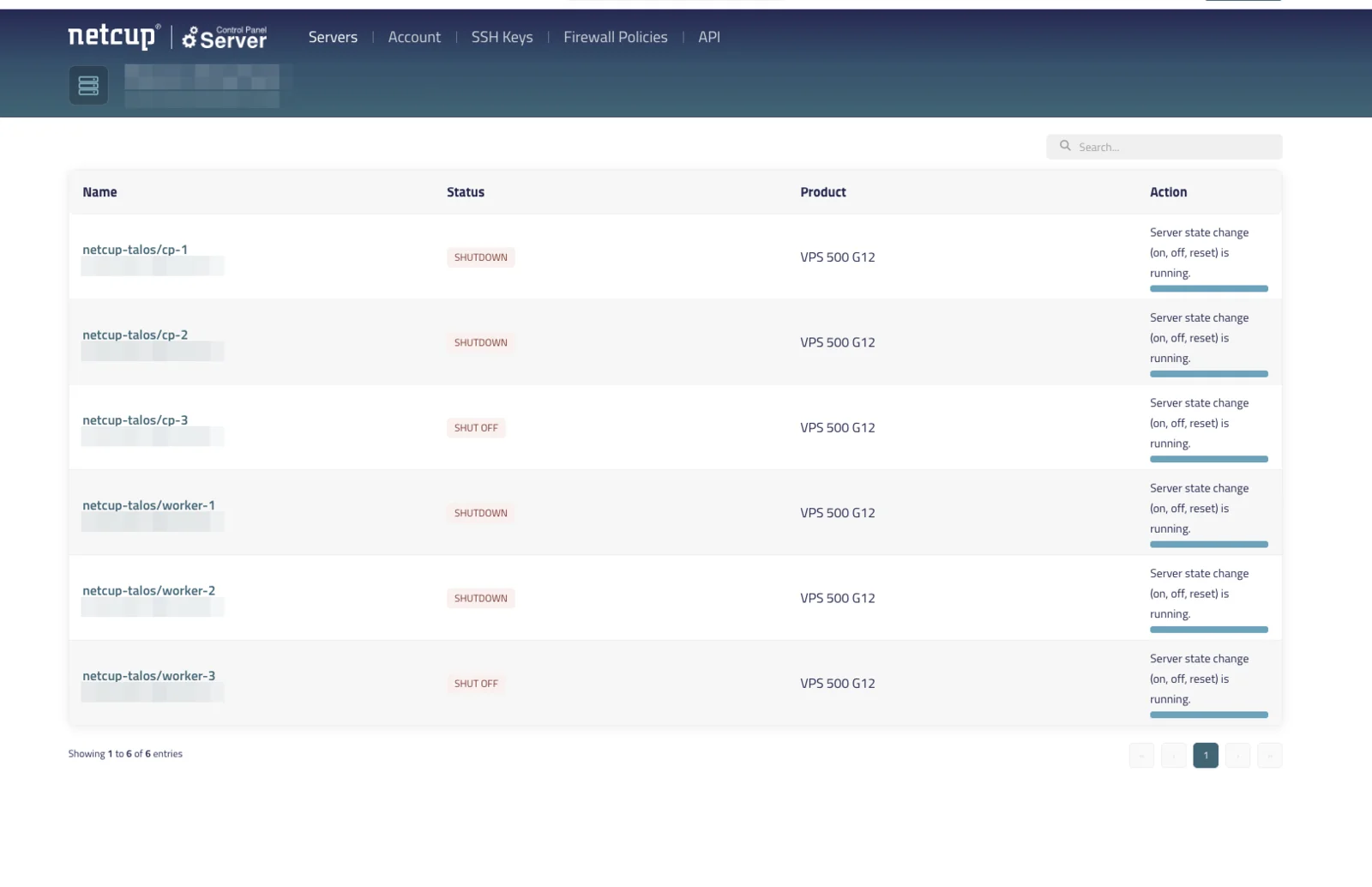Open server netcup-talos/cp-1

click(135, 250)
